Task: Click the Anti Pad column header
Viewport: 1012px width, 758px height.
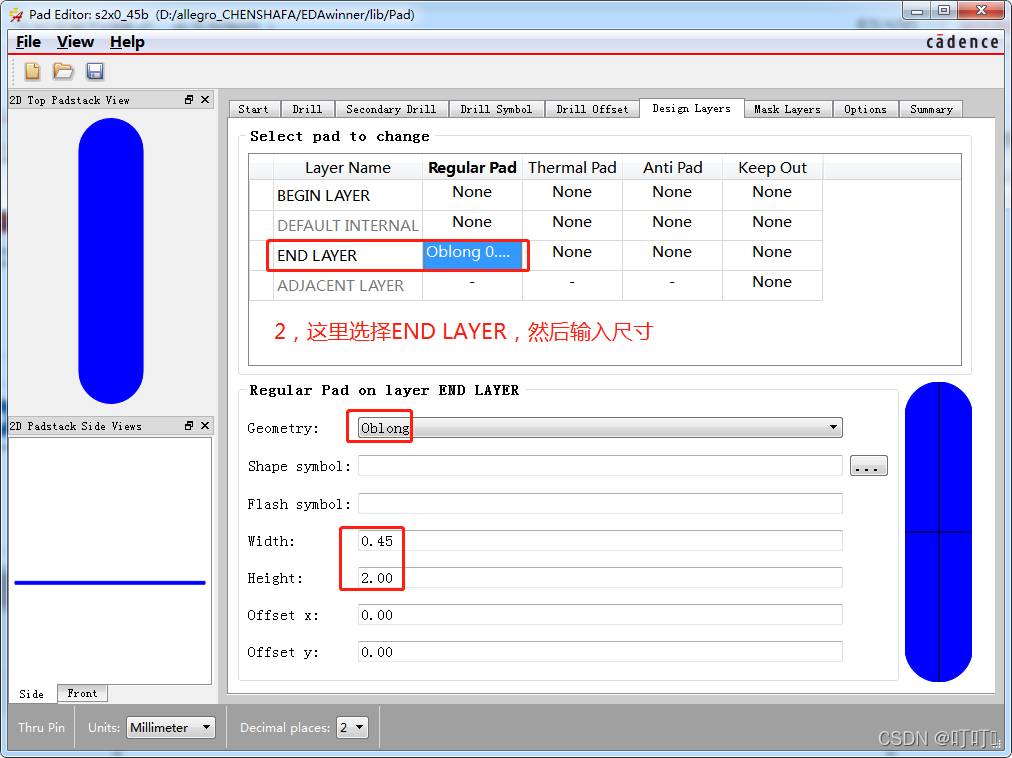Action: tap(672, 167)
